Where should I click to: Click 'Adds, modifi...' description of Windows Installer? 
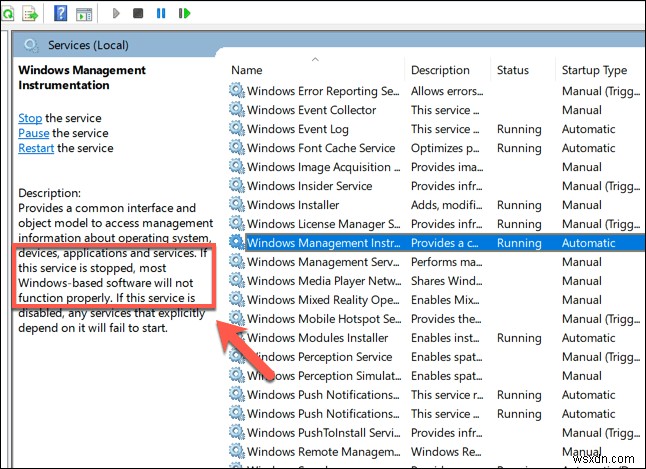[x=446, y=205]
